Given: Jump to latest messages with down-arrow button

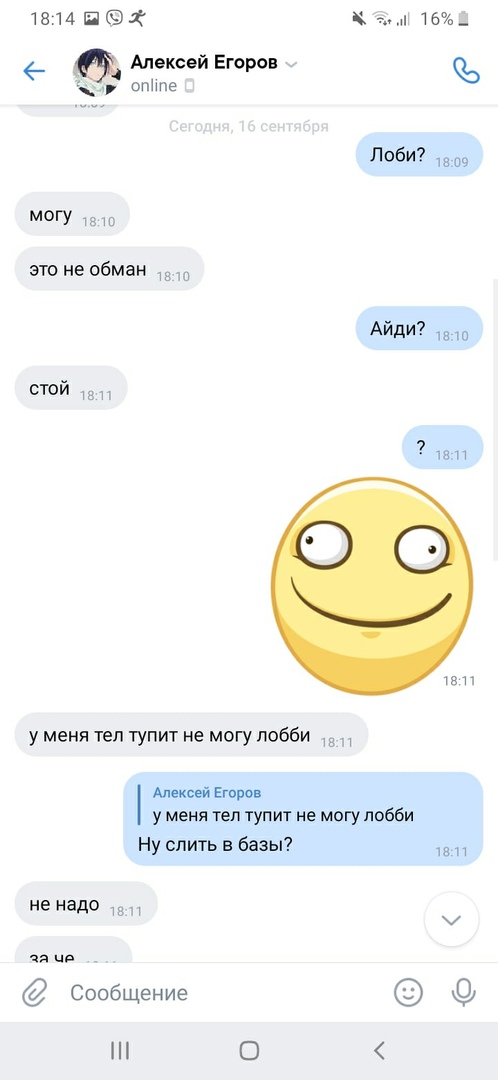Looking at the screenshot, I should click(451, 920).
